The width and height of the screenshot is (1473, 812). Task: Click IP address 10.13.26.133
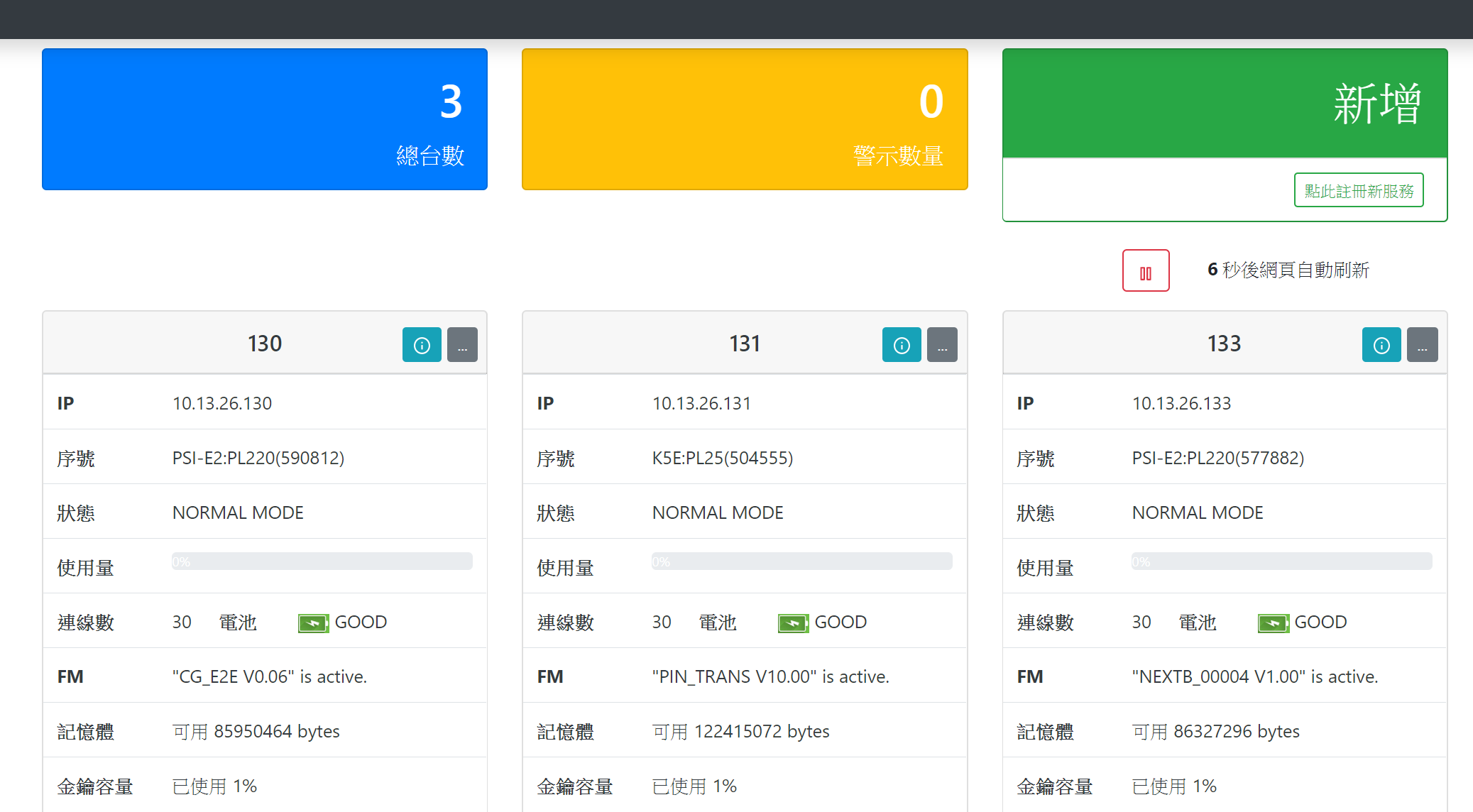coord(1181,403)
